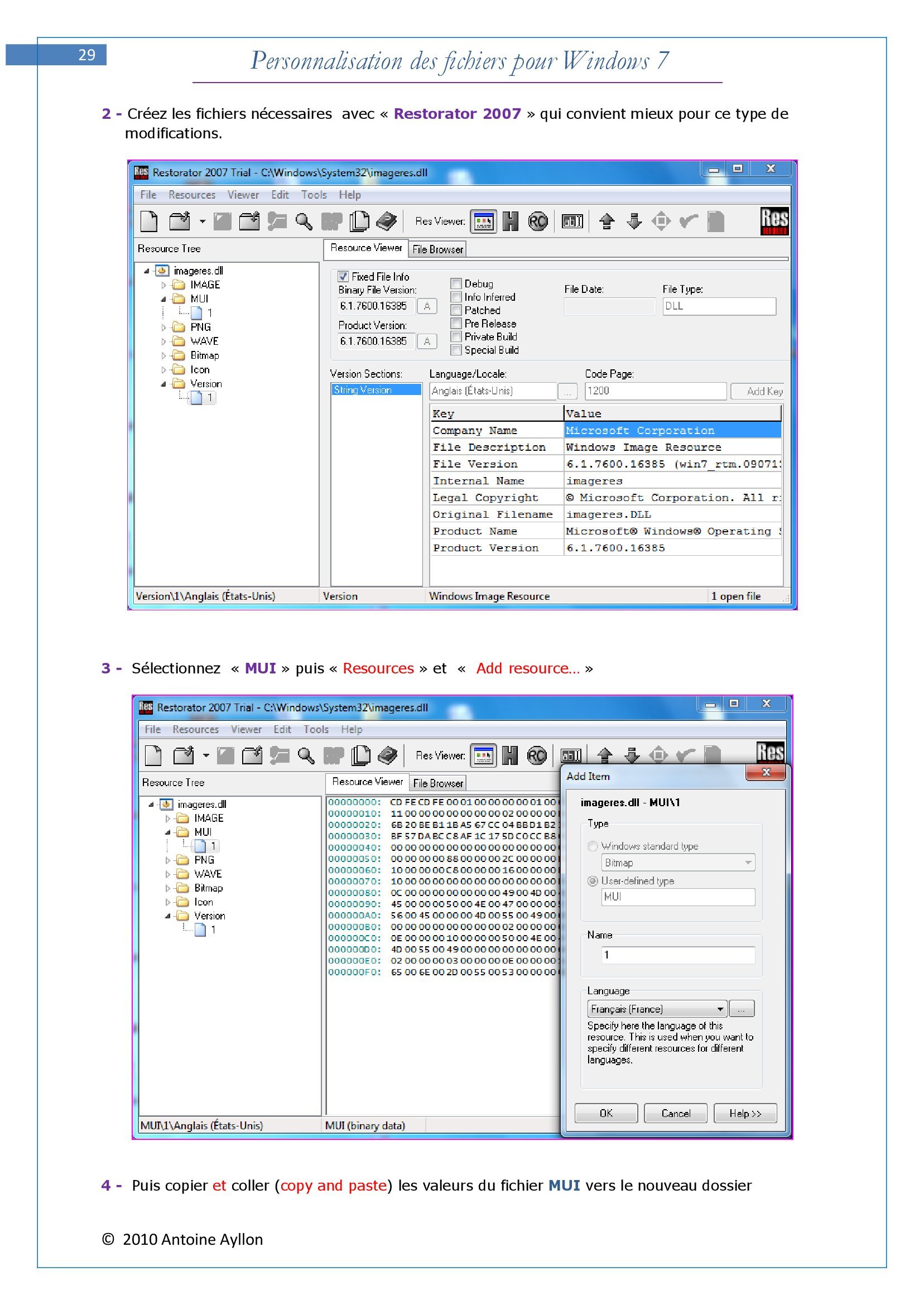924x1305 pixels.
Task: Open the Bitmap type dropdown in Add Item
Action: [x=678, y=863]
